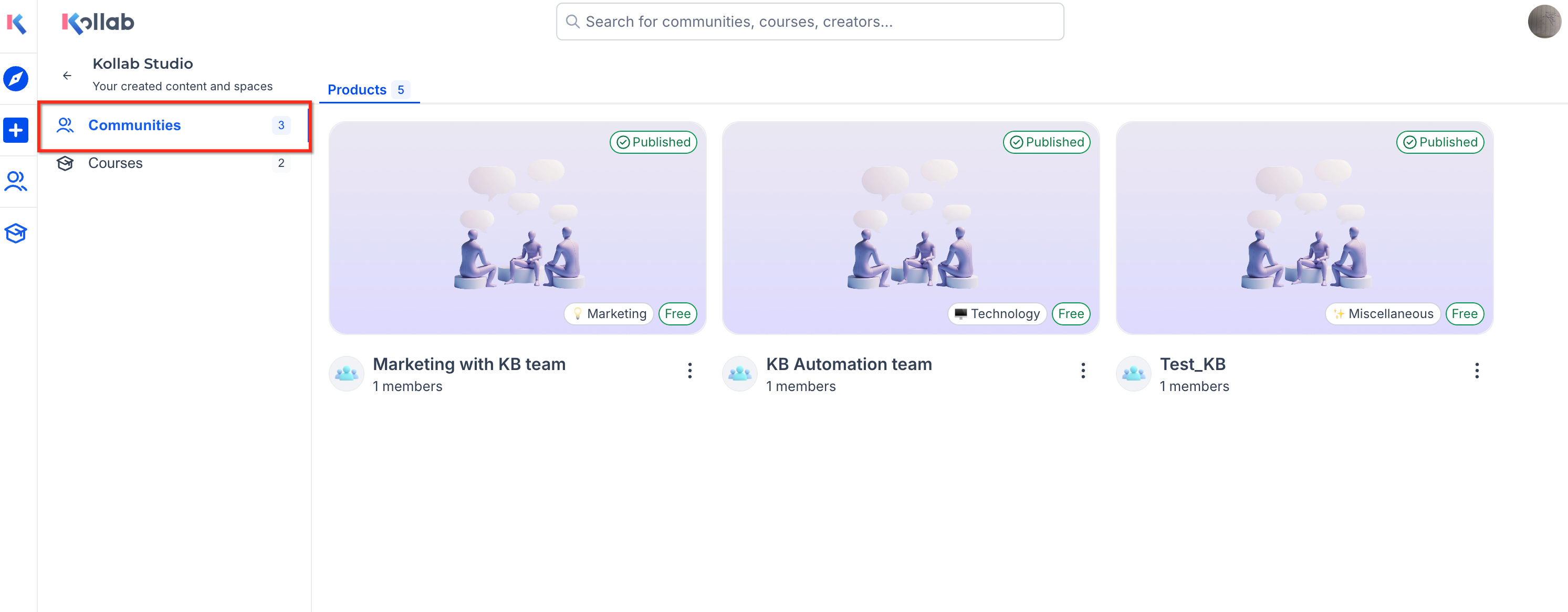The image size is (1568, 612).
Task: Select Communities in the studio sidebar
Action: [x=134, y=125]
